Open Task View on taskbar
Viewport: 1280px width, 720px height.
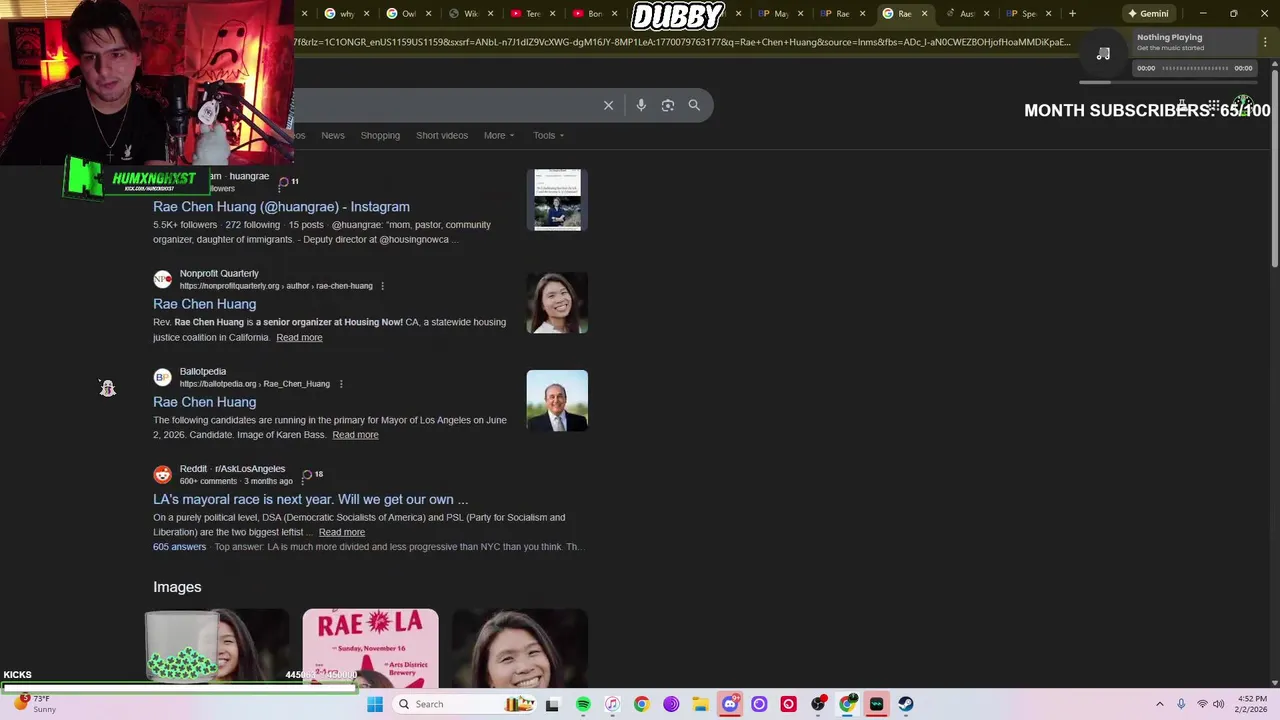[552, 704]
